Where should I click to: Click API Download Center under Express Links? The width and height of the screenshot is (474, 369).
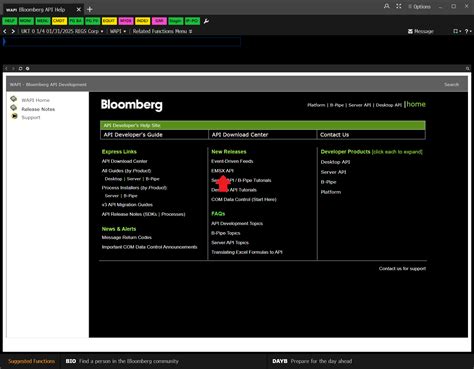pos(124,161)
